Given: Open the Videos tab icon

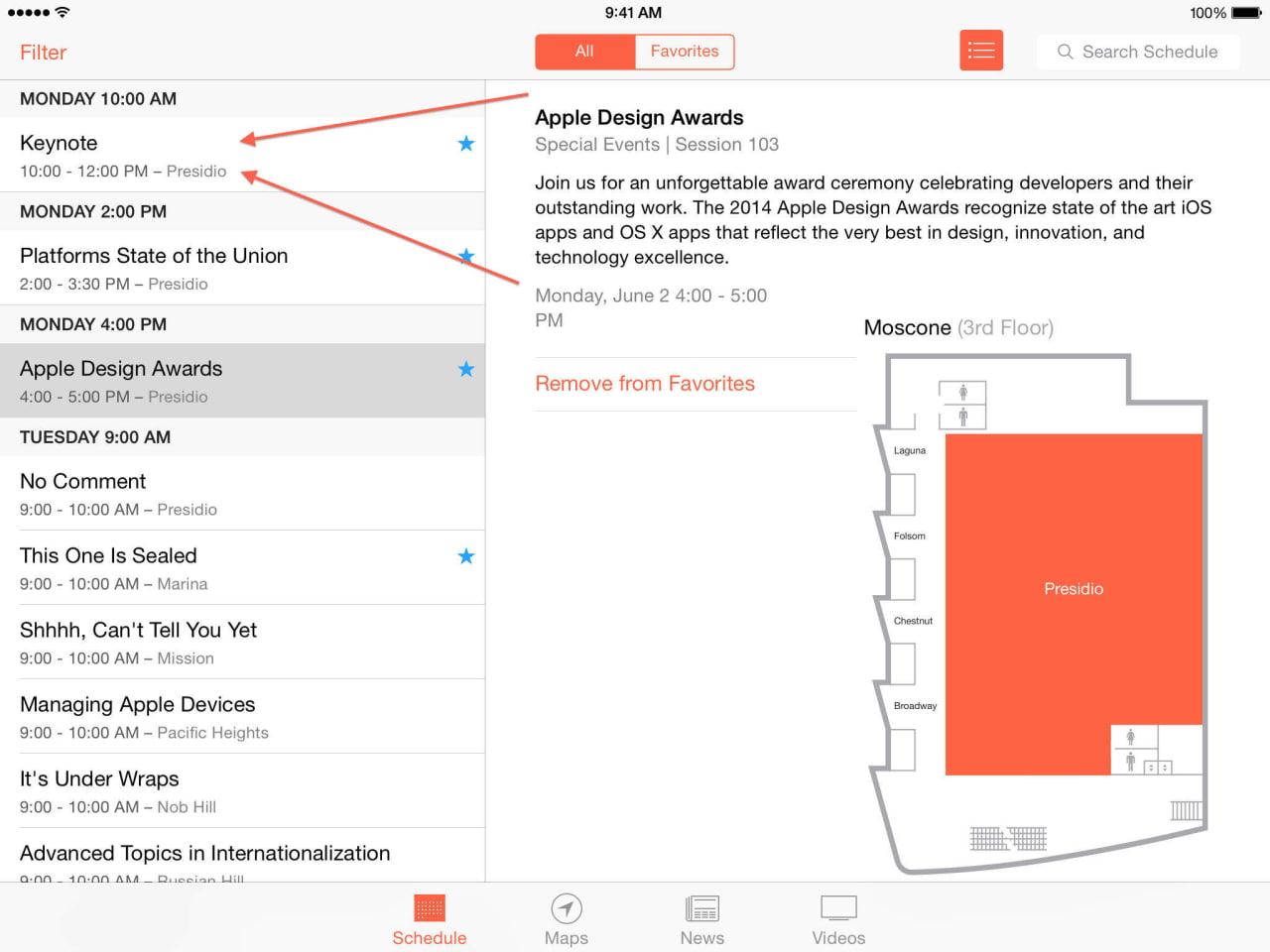Looking at the screenshot, I should pos(838,908).
